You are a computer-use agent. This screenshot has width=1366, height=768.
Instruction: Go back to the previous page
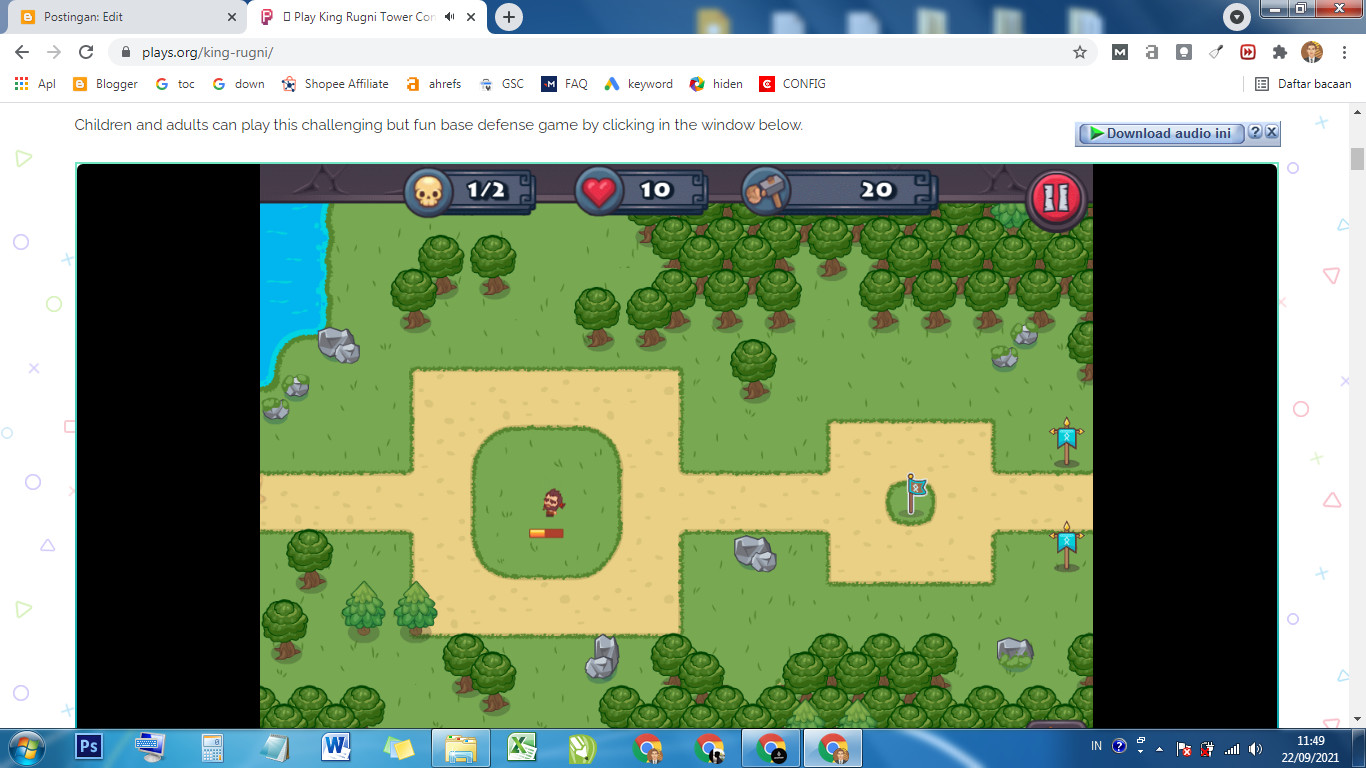22,52
